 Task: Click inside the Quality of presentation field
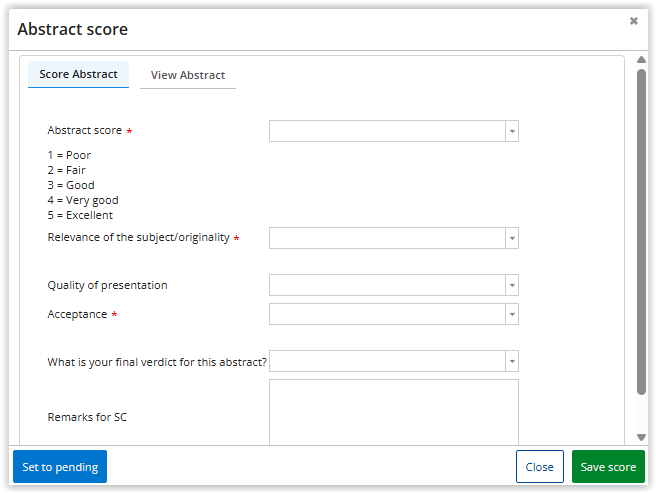[386, 285]
